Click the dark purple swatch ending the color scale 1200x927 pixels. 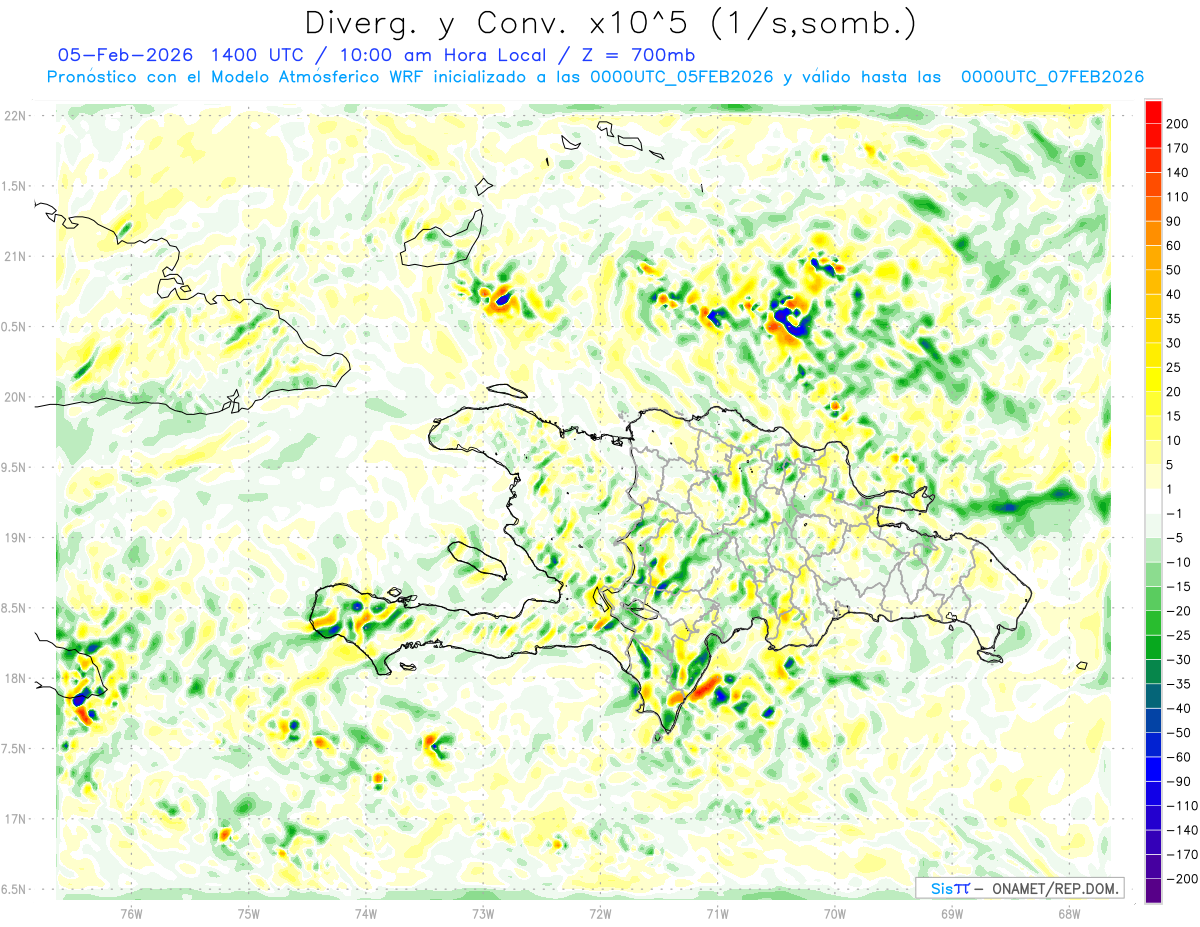click(x=1152, y=891)
